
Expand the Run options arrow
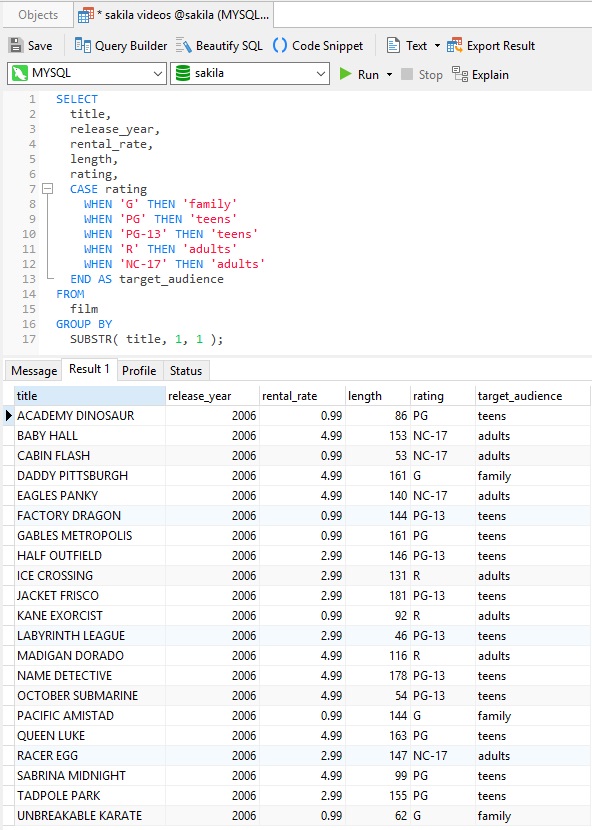coord(389,74)
